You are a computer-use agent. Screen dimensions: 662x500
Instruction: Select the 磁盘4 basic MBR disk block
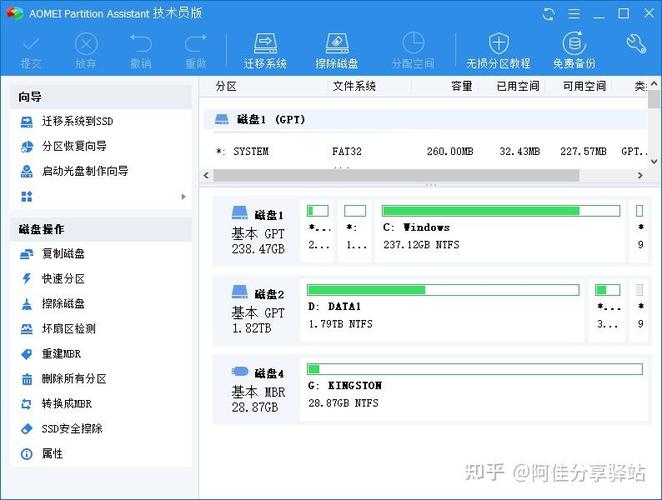coord(258,389)
